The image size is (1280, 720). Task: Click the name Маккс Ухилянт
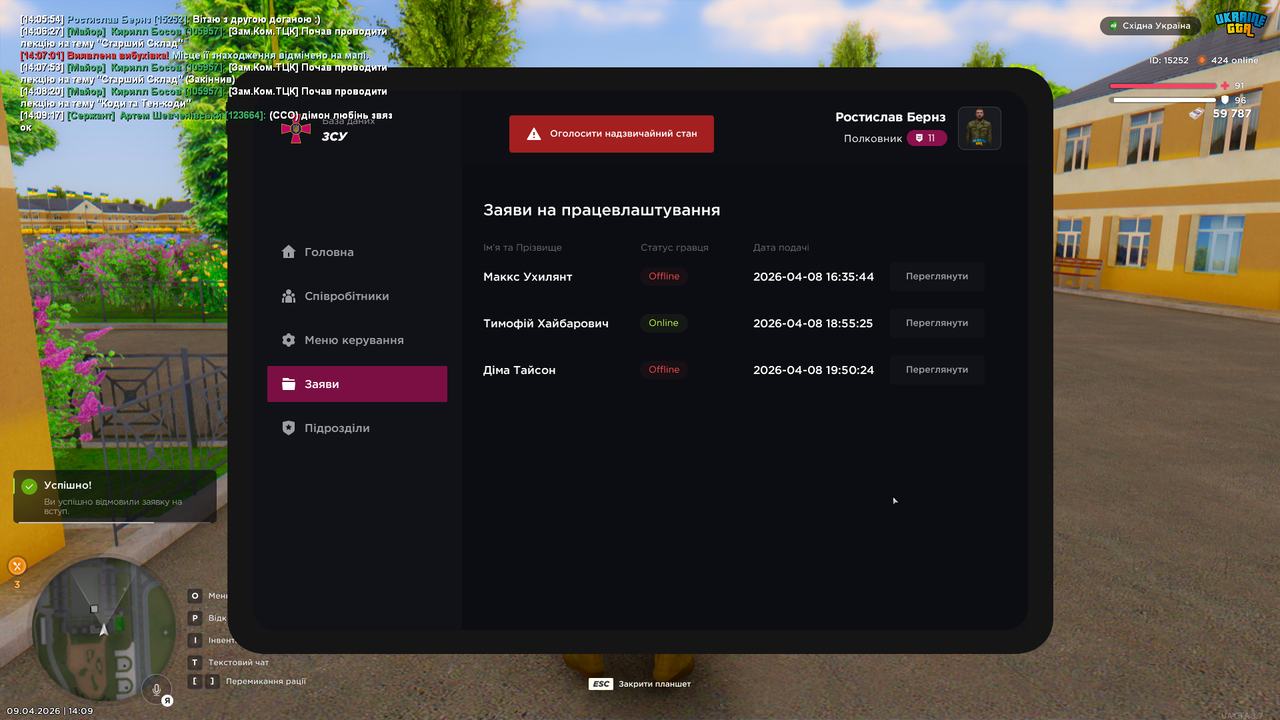click(x=528, y=277)
